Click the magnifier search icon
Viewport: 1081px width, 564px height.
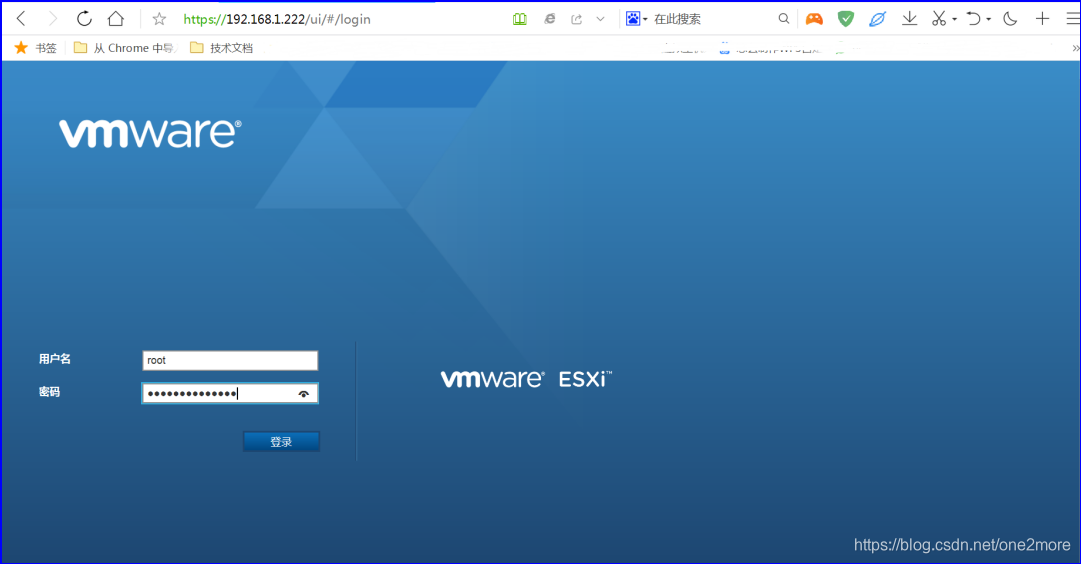(x=784, y=19)
